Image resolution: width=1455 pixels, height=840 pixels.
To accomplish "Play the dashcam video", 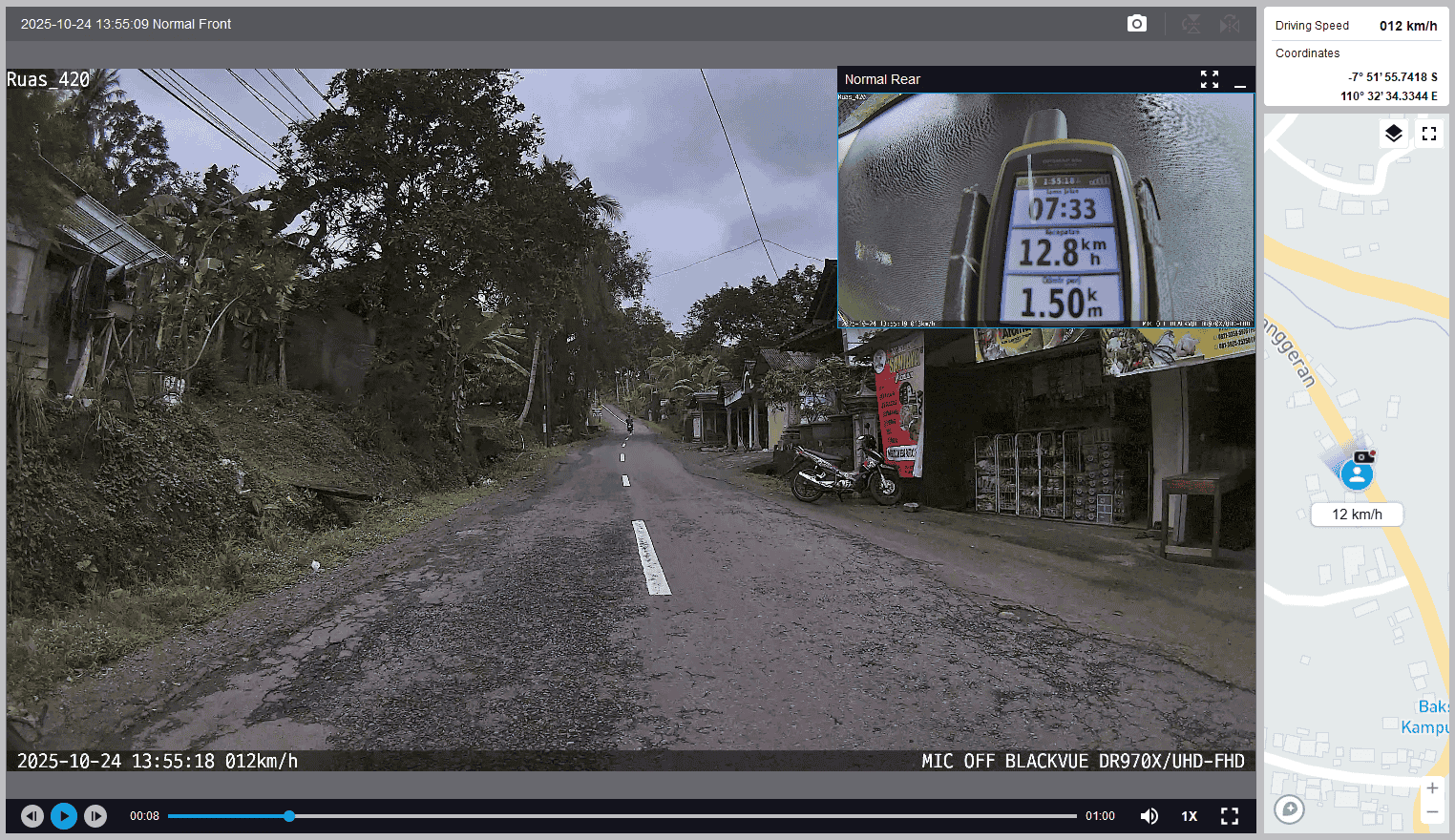I will click(x=64, y=816).
